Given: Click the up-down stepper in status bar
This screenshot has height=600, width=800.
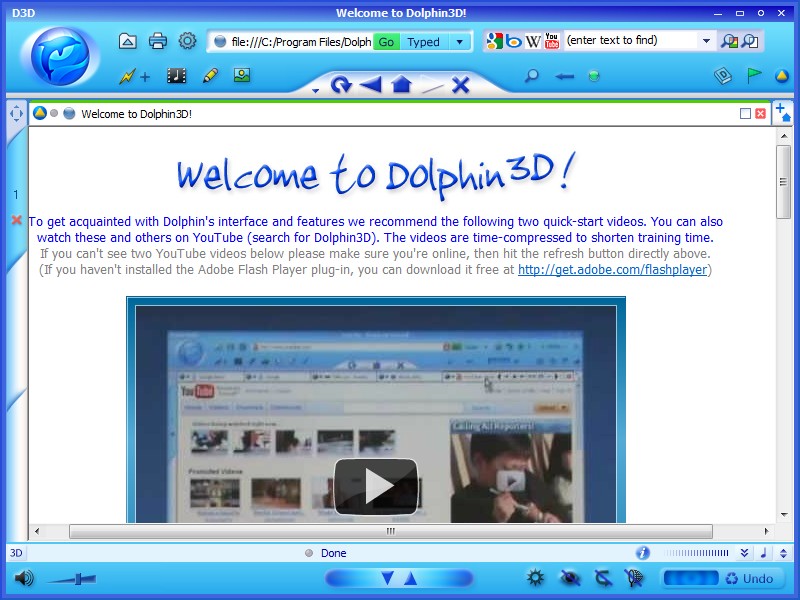Looking at the screenshot, I should point(783,553).
